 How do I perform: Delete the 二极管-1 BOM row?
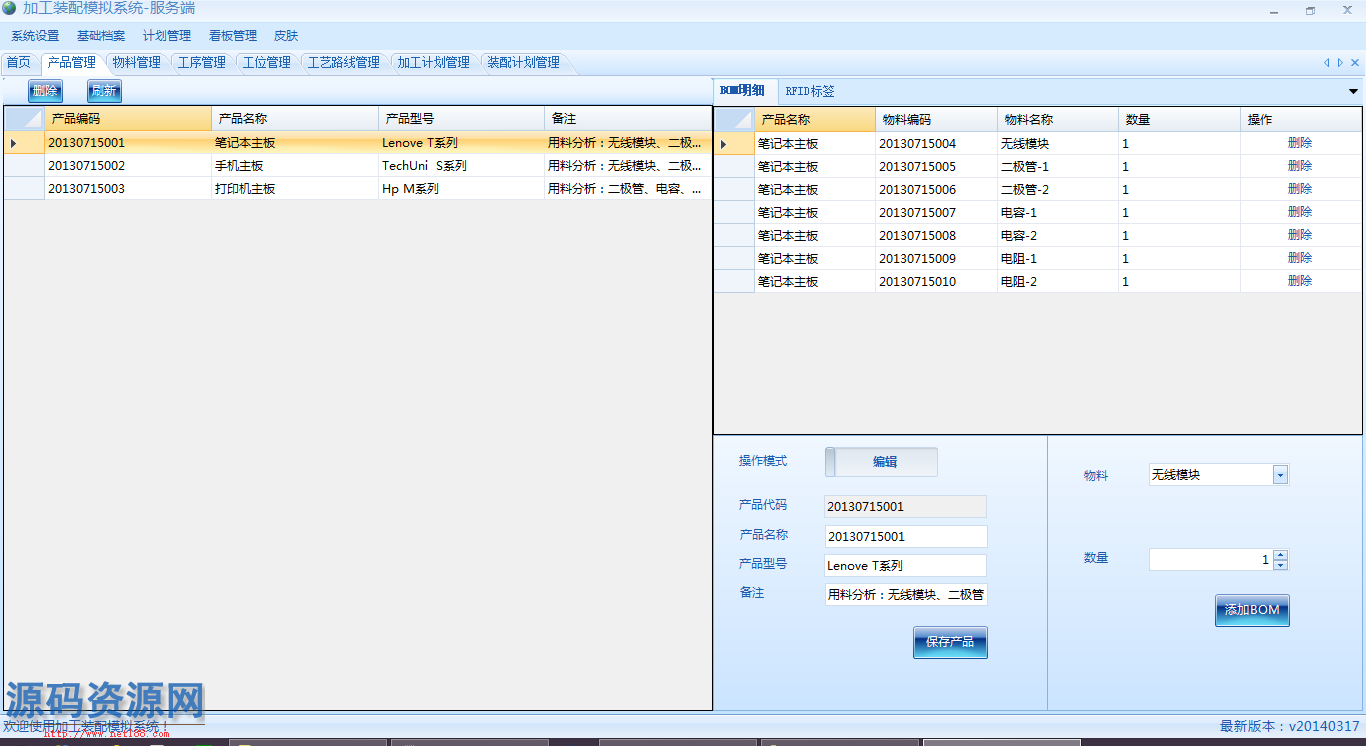[1300, 166]
